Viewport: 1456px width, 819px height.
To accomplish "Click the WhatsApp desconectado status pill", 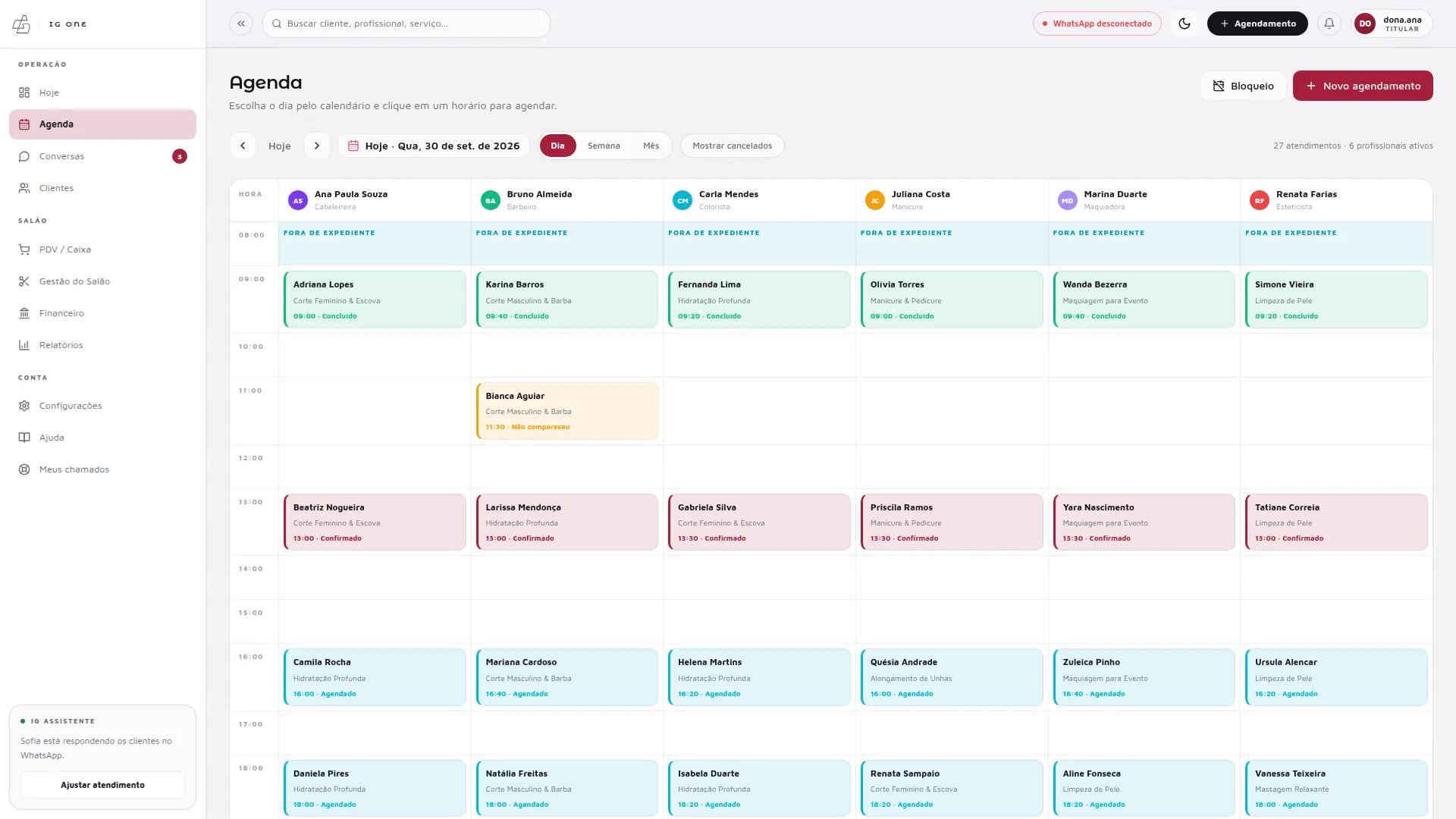I will click(x=1097, y=24).
